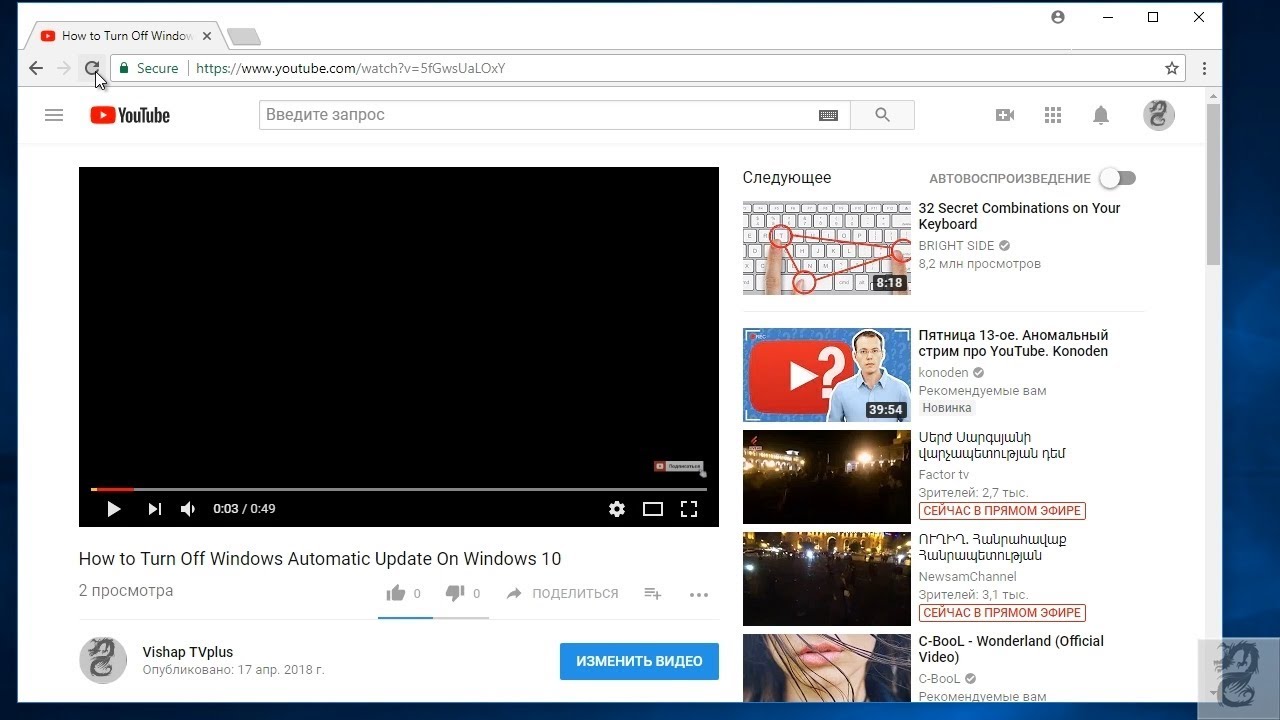Click the 2 просмотра view count
The height and width of the screenshot is (720, 1280).
pyautogui.click(x=126, y=591)
